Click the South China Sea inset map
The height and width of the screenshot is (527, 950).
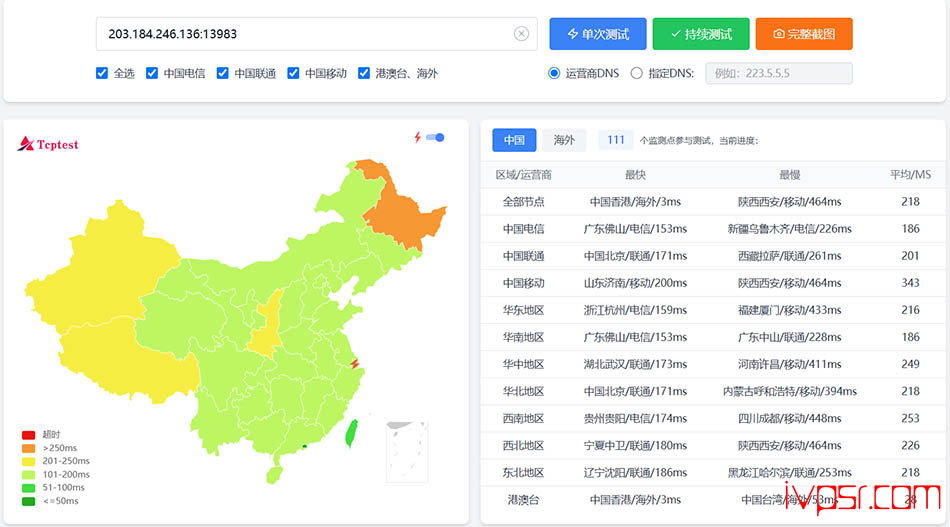coord(407,452)
